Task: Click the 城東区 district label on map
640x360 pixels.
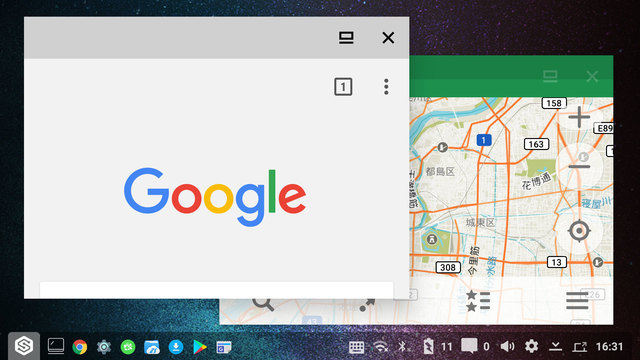Action: click(x=480, y=222)
